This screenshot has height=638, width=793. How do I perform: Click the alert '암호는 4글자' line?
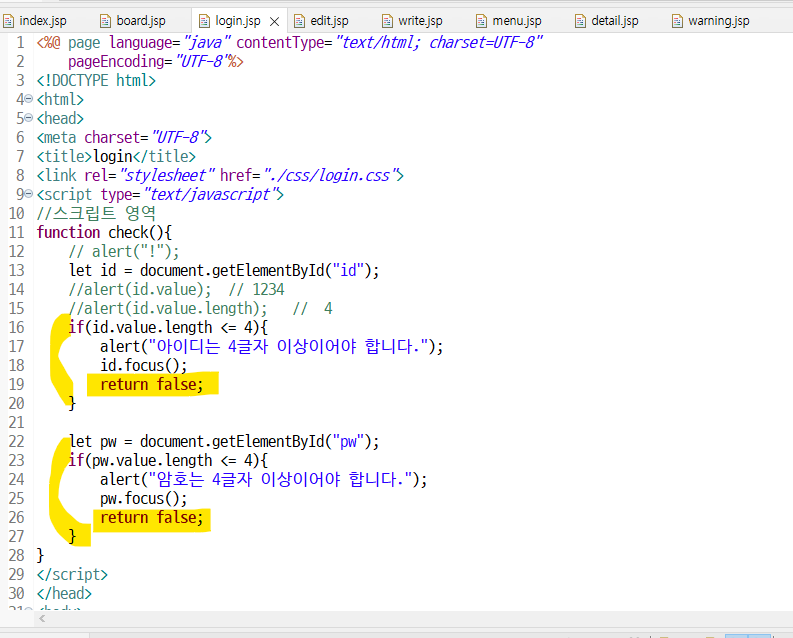263,479
